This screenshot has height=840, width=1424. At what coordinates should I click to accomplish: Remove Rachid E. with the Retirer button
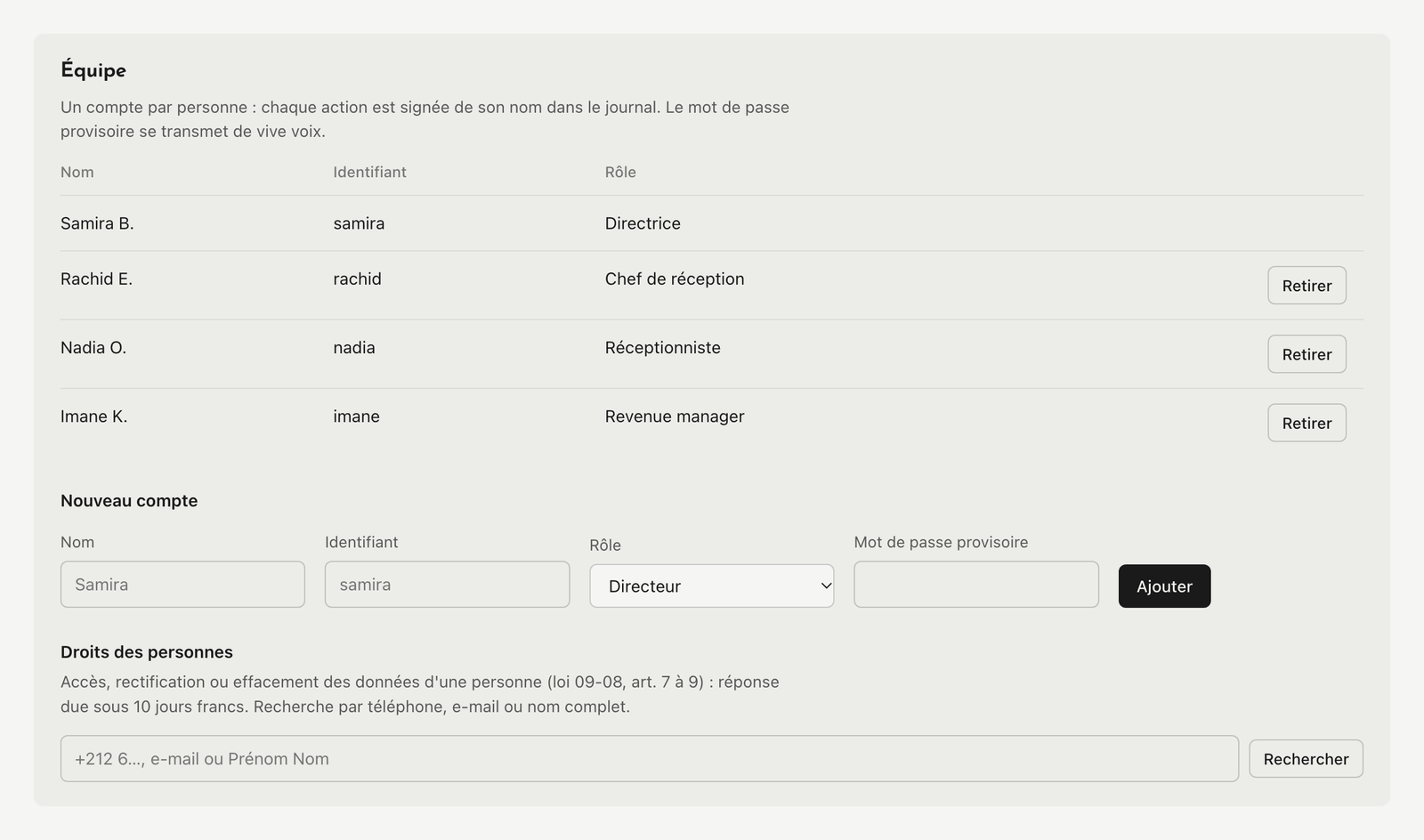[x=1307, y=286]
